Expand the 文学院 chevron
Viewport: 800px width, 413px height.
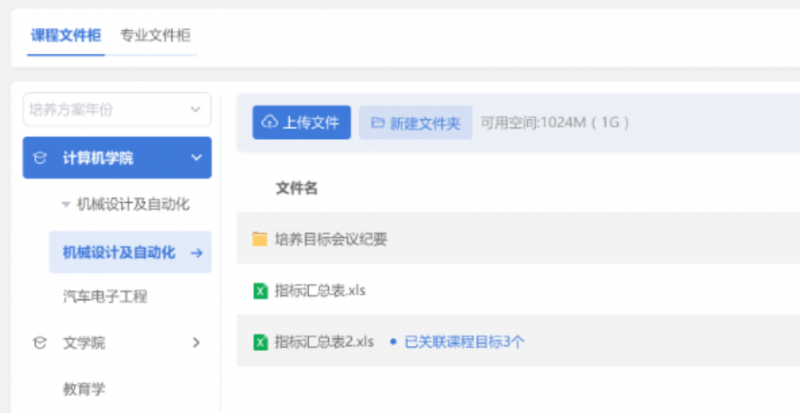(x=196, y=343)
